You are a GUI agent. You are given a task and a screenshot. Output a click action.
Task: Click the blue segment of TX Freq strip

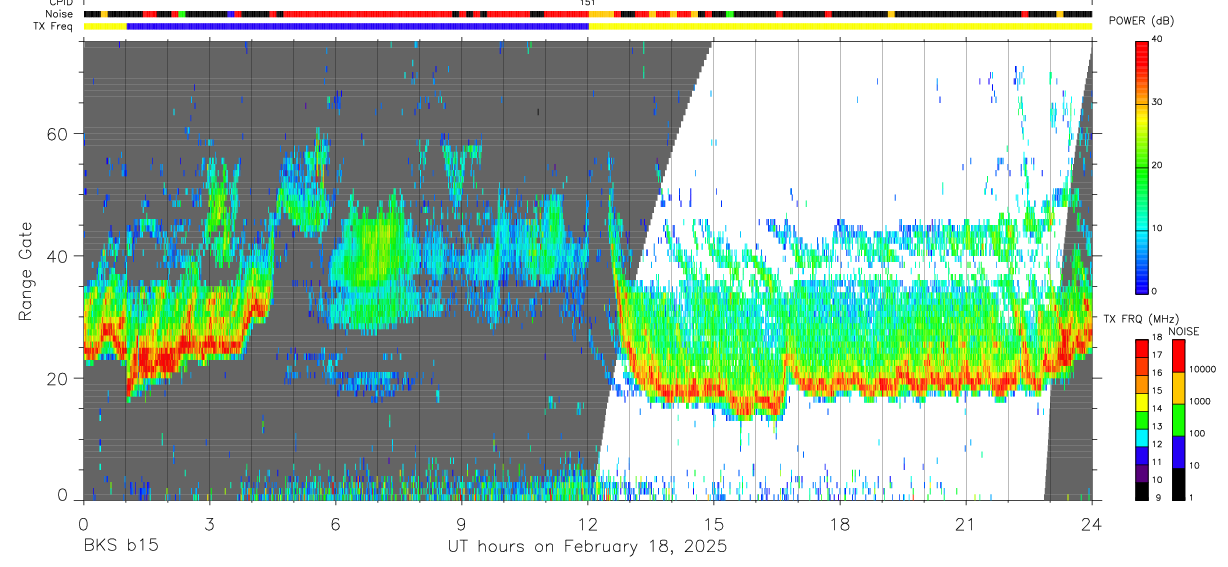pos(358,26)
